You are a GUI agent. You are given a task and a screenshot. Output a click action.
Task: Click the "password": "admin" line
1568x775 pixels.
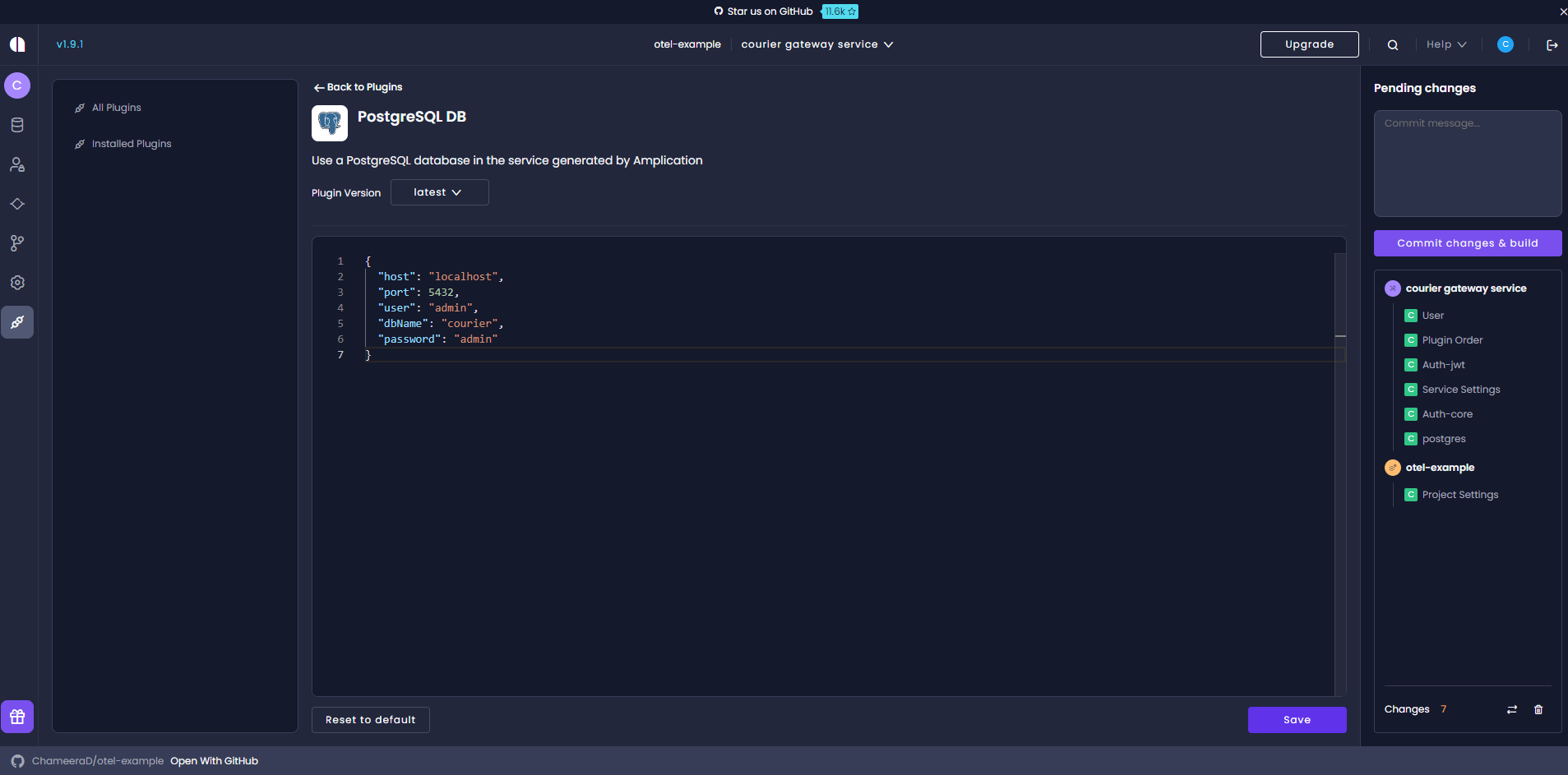[x=437, y=339]
